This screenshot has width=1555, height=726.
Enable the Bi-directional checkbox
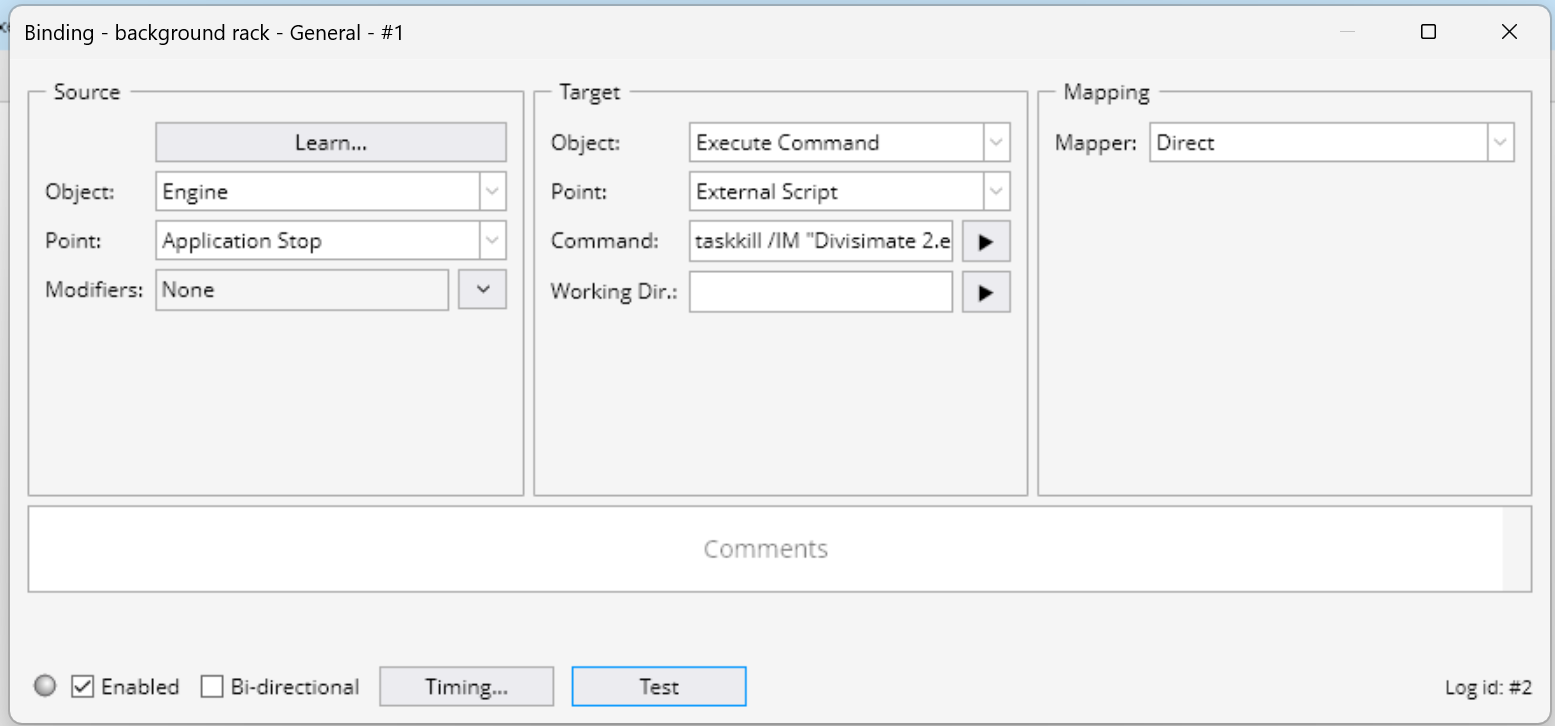(x=212, y=687)
